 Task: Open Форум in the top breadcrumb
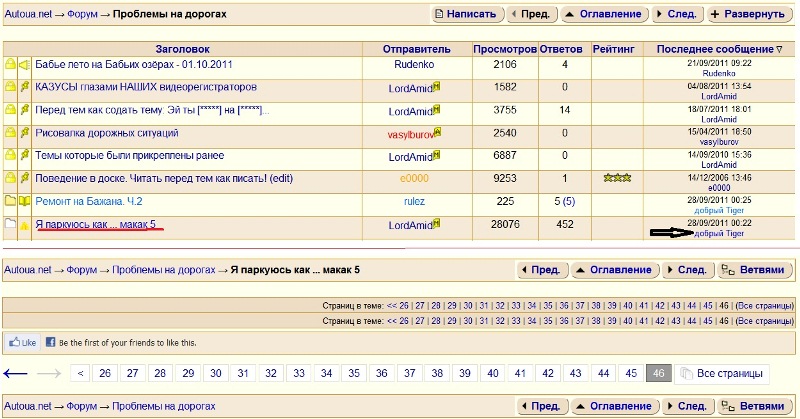[80, 16]
